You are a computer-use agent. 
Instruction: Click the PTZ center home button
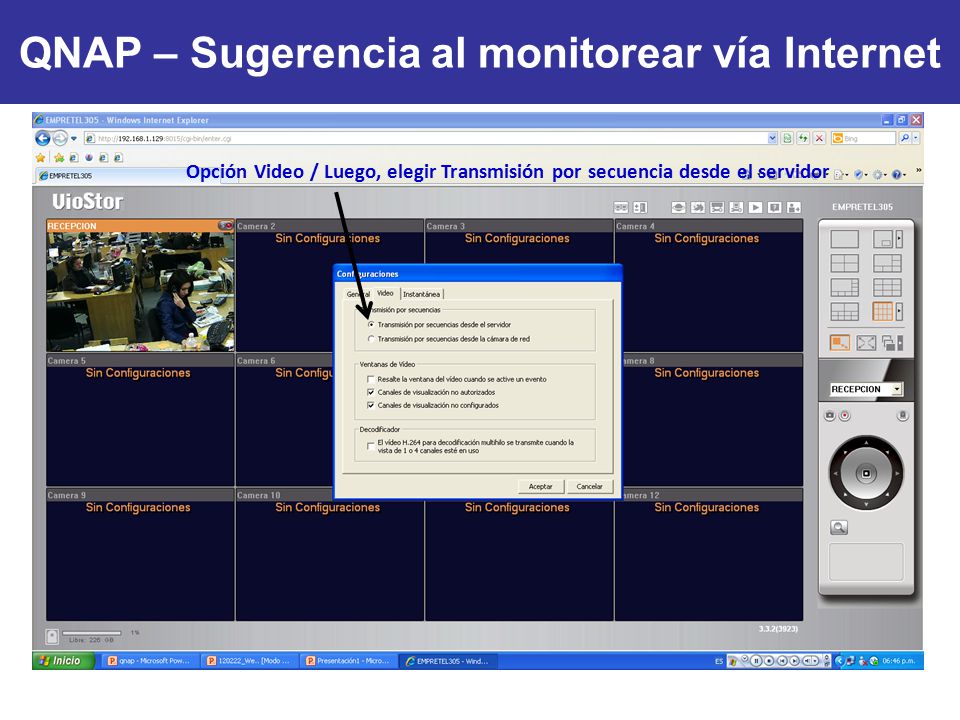[x=866, y=473]
